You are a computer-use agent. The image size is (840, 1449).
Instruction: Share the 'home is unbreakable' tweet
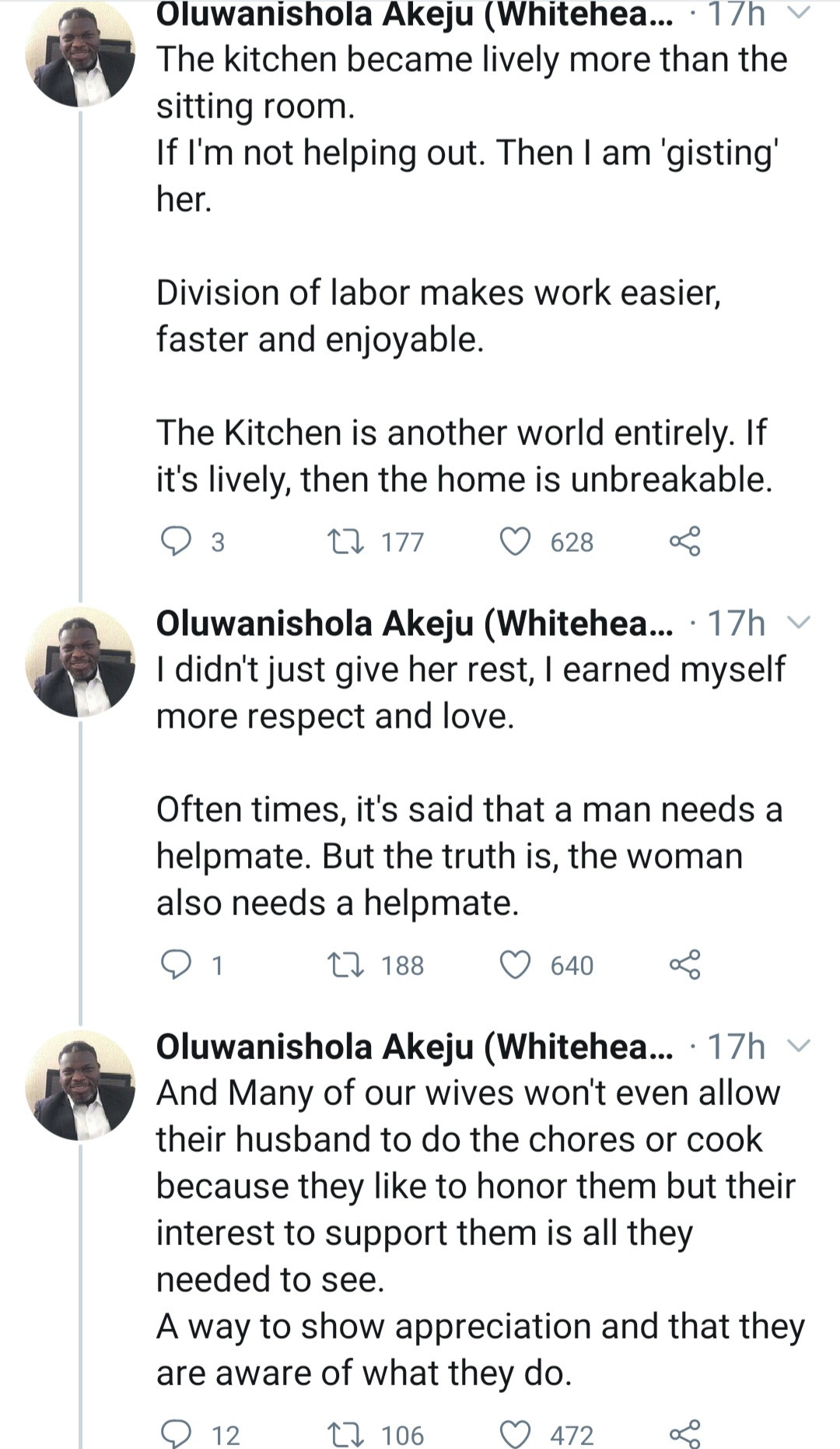pyautogui.click(x=684, y=542)
